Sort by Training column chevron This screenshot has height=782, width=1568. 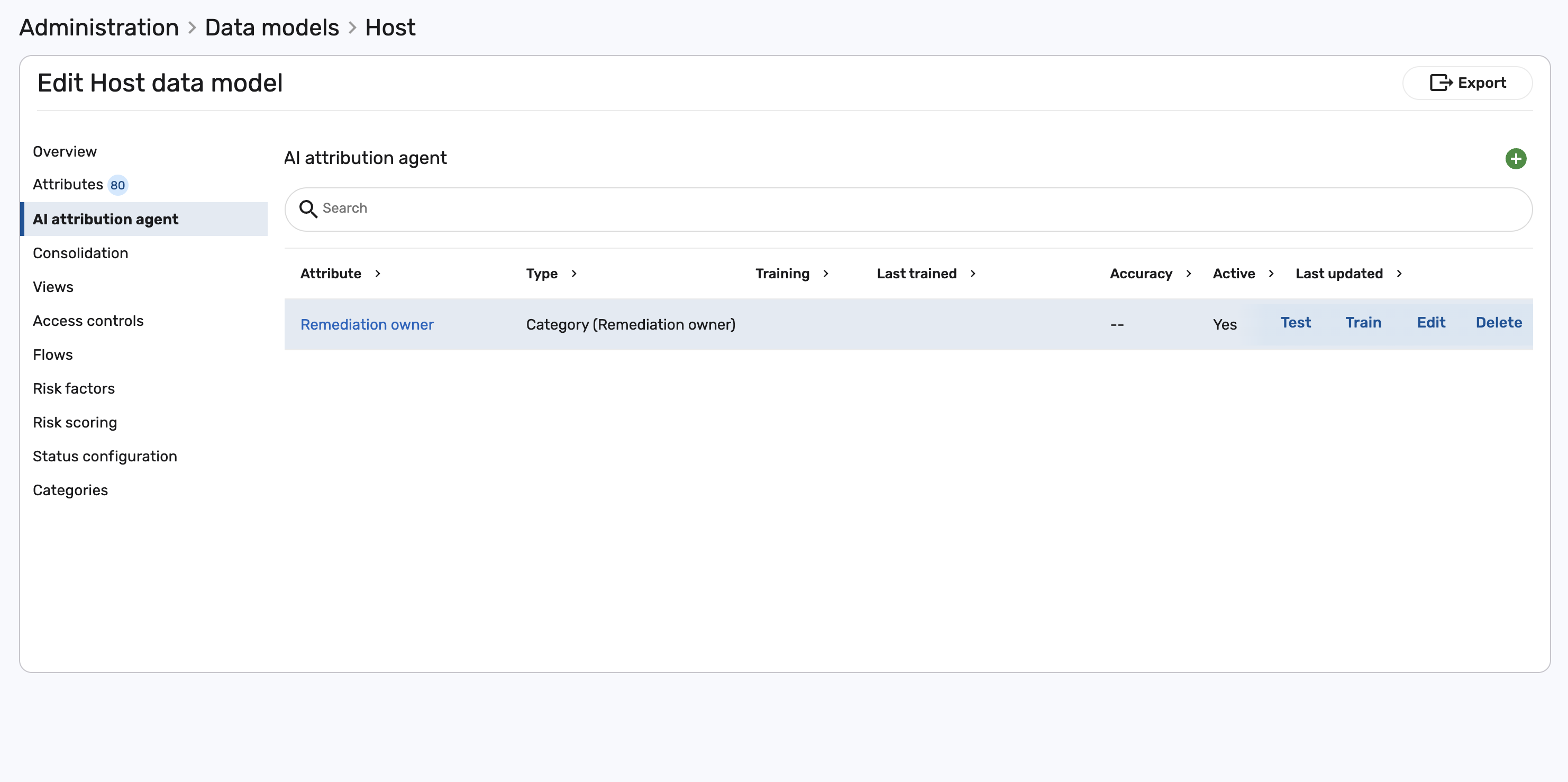click(x=826, y=274)
